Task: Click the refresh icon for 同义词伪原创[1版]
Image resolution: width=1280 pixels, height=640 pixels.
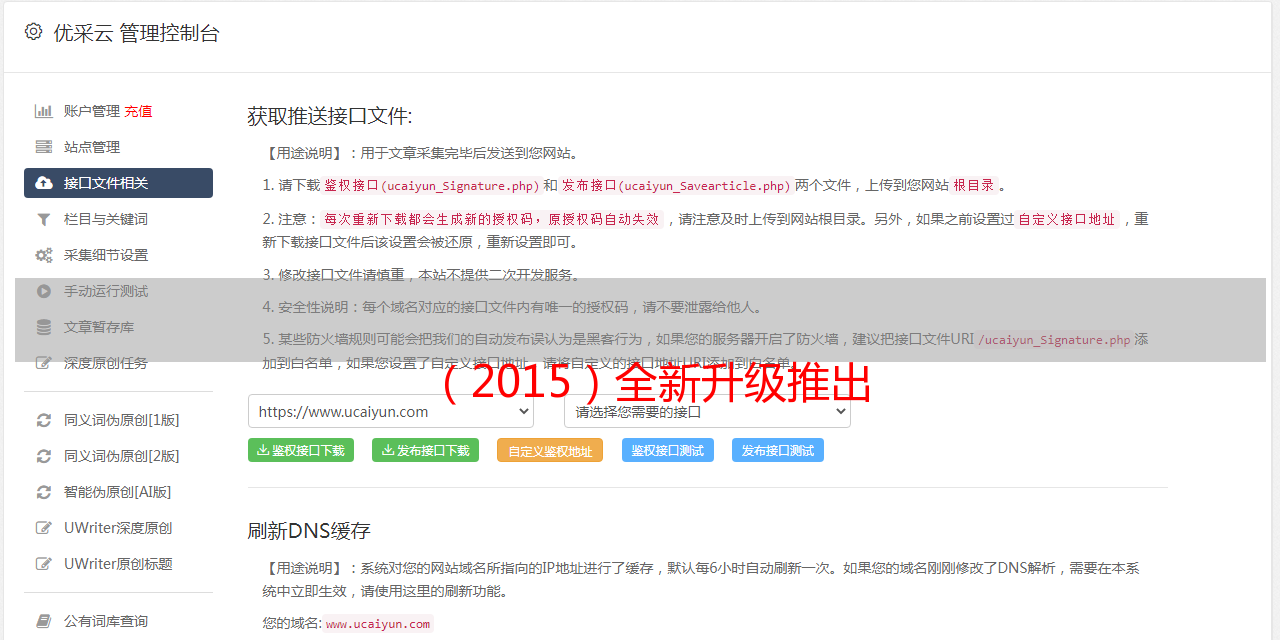Action: point(44,420)
